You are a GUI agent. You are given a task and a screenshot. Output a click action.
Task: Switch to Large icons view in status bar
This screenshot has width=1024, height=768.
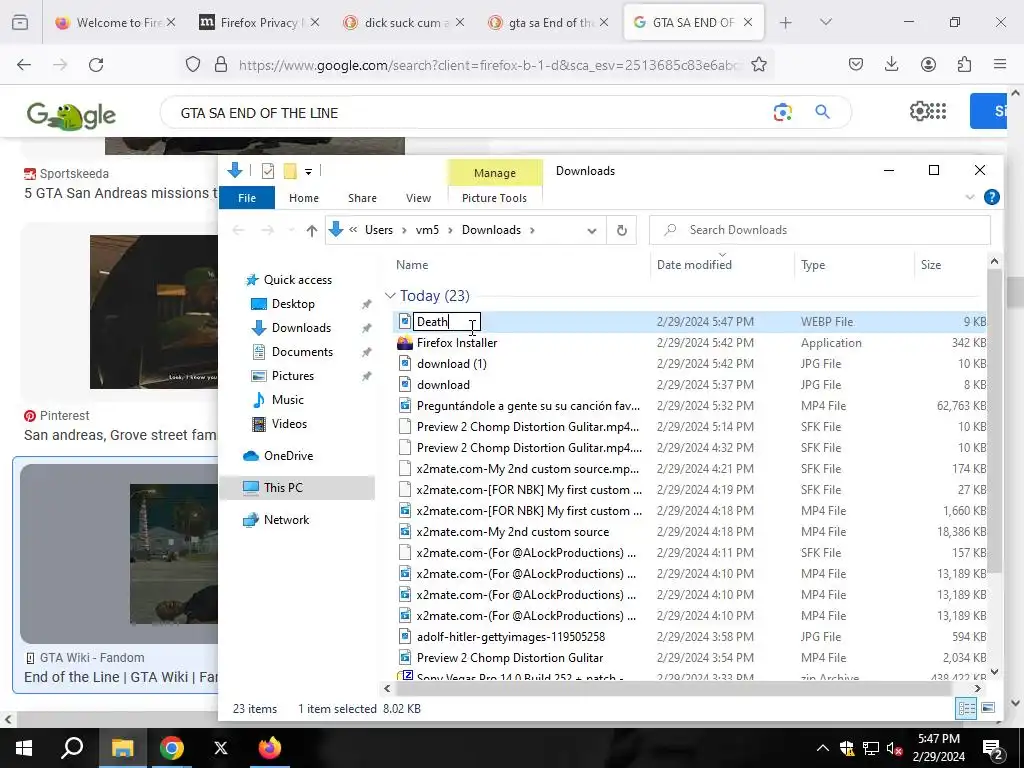pyautogui.click(x=988, y=708)
